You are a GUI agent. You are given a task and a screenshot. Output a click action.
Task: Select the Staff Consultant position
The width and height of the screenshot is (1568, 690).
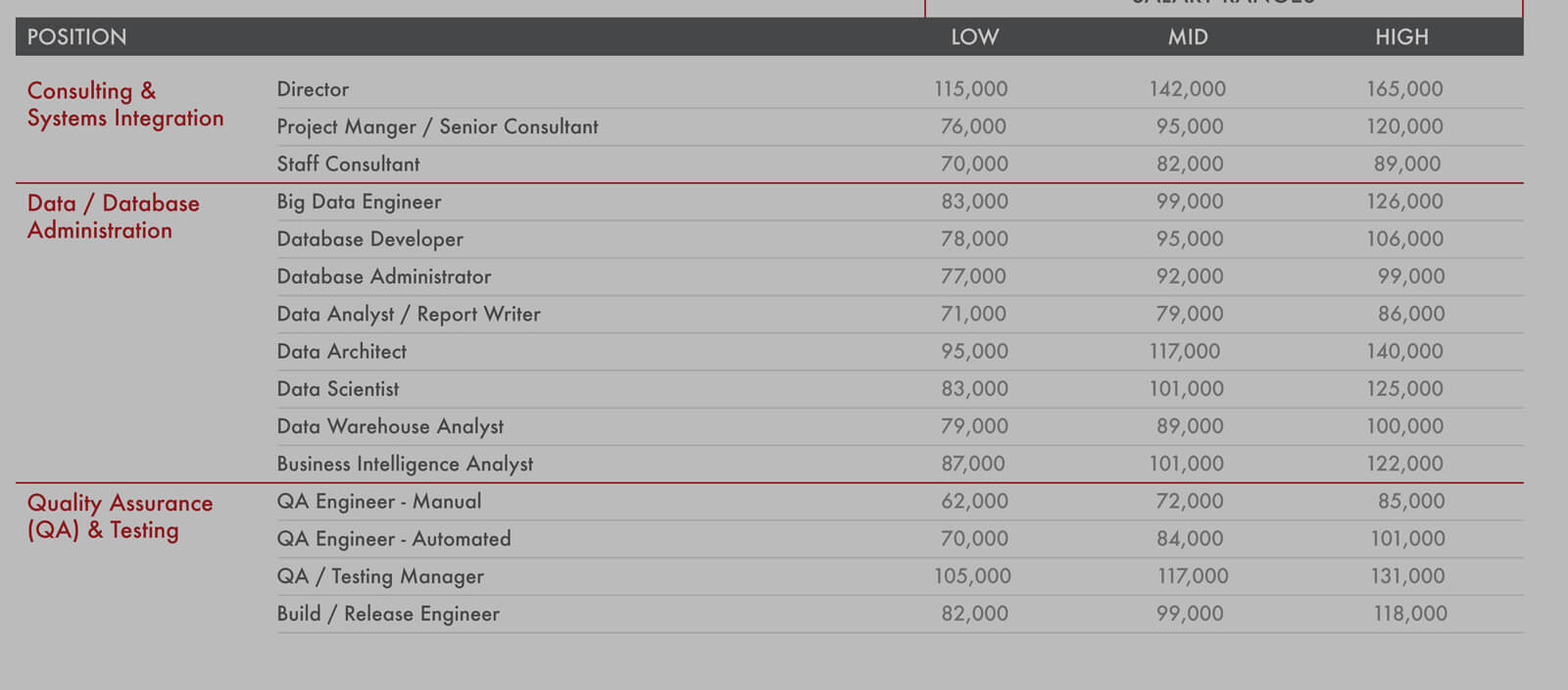pos(348,164)
